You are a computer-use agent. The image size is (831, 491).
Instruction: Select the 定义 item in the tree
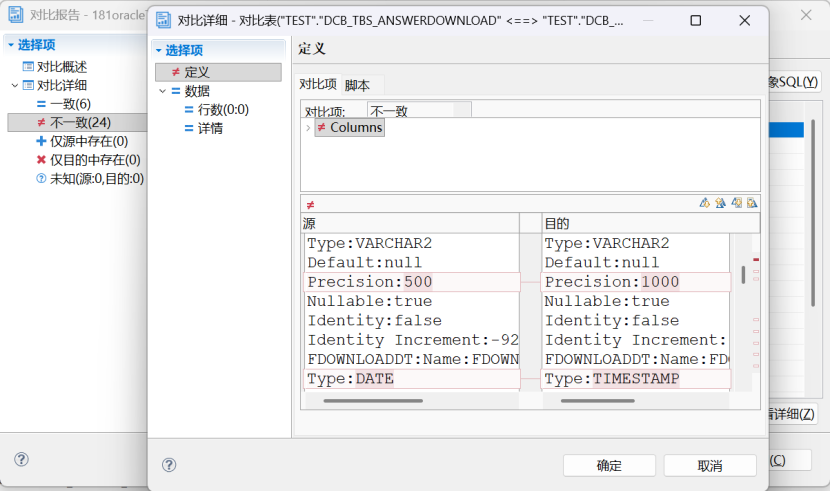pos(218,72)
